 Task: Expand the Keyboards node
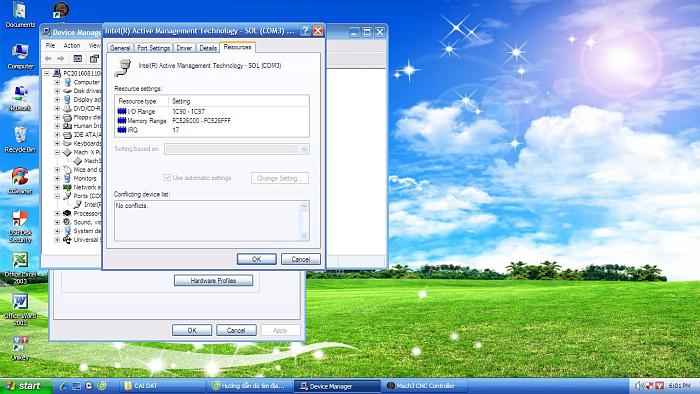(x=57, y=144)
